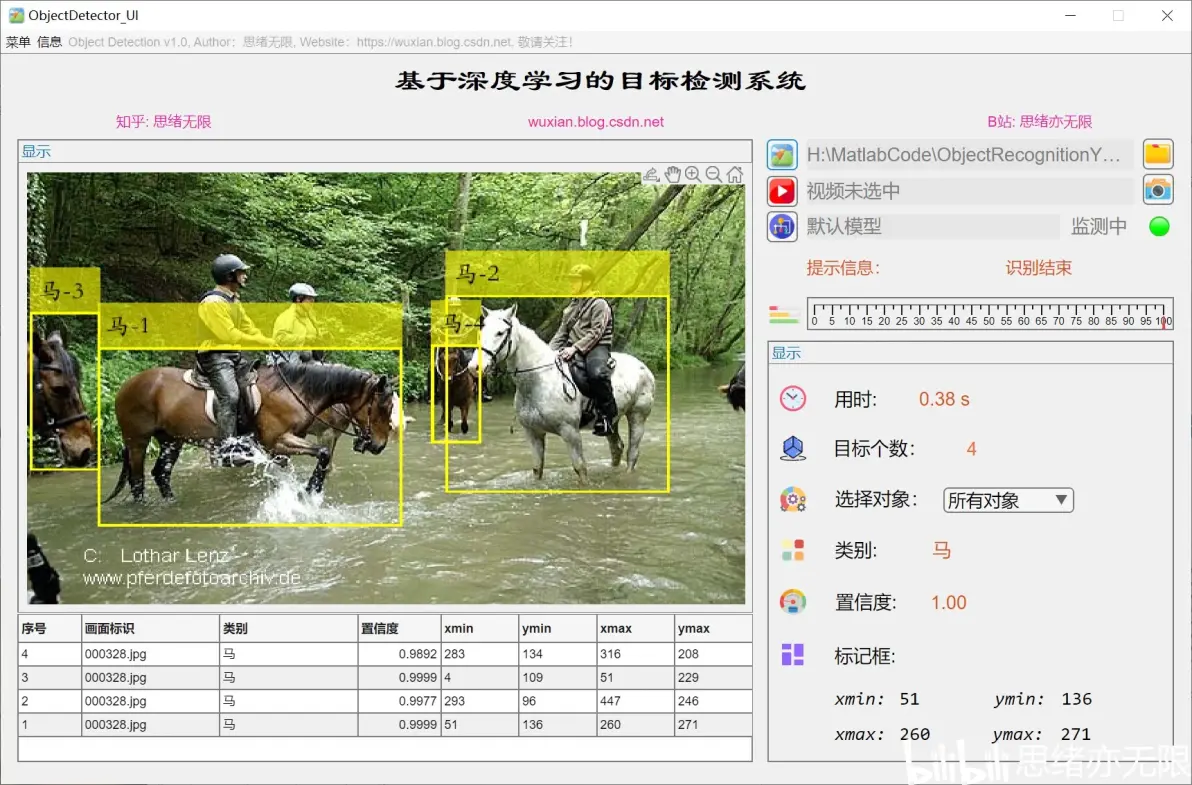Click the model selection icon
Image resolution: width=1192 pixels, height=785 pixels.
pyautogui.click(x=781, y=226)
